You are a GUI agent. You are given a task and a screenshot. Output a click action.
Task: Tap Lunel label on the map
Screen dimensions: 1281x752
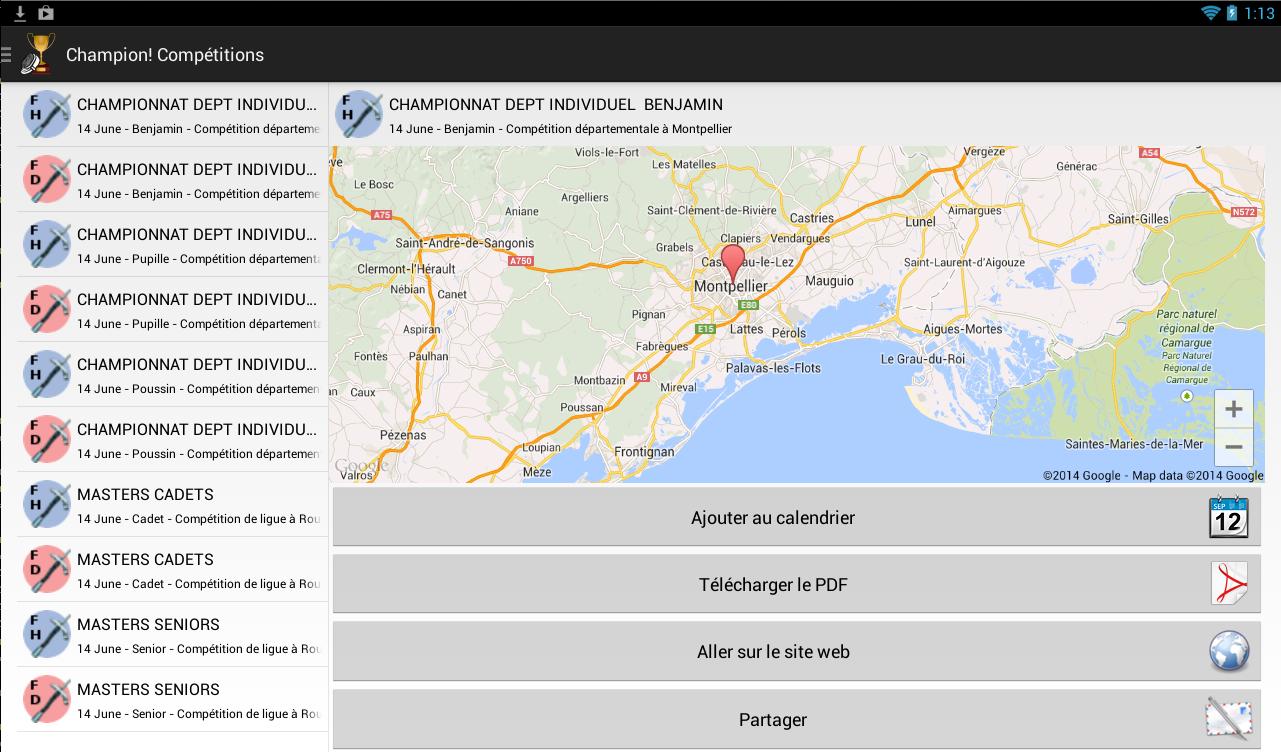tap(920, 222)
